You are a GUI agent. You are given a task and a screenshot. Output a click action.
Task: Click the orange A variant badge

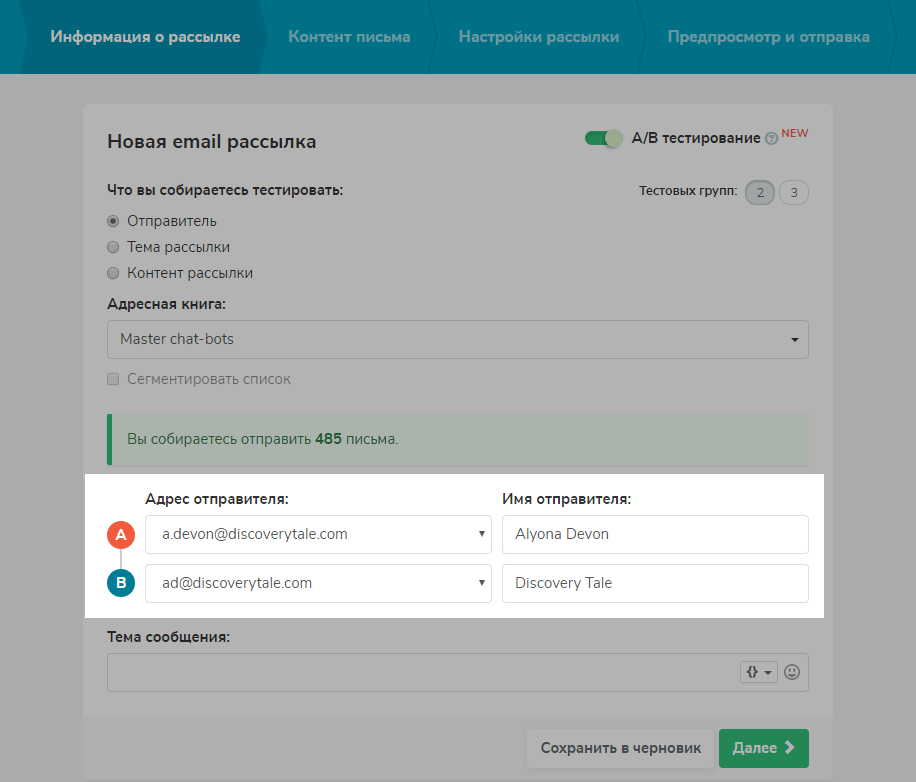[121, 535]
